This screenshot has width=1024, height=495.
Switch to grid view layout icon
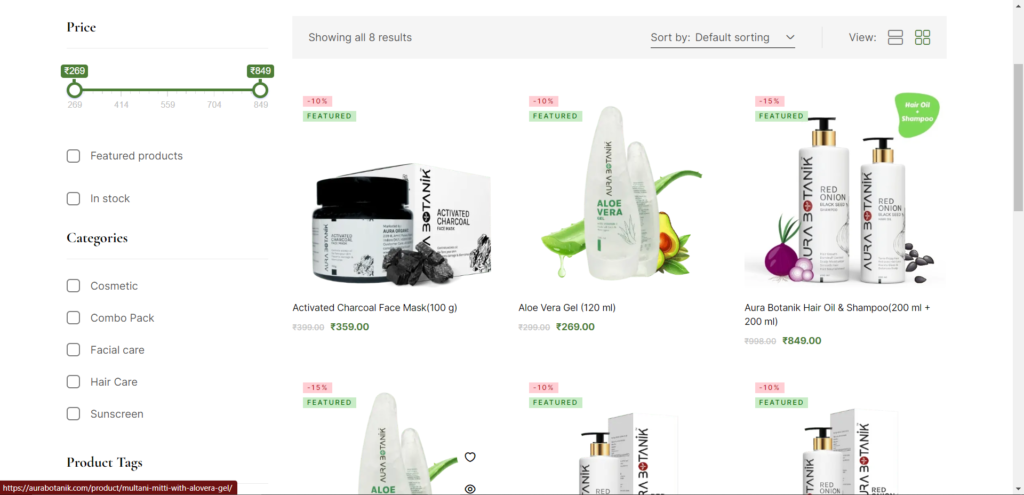923,37
